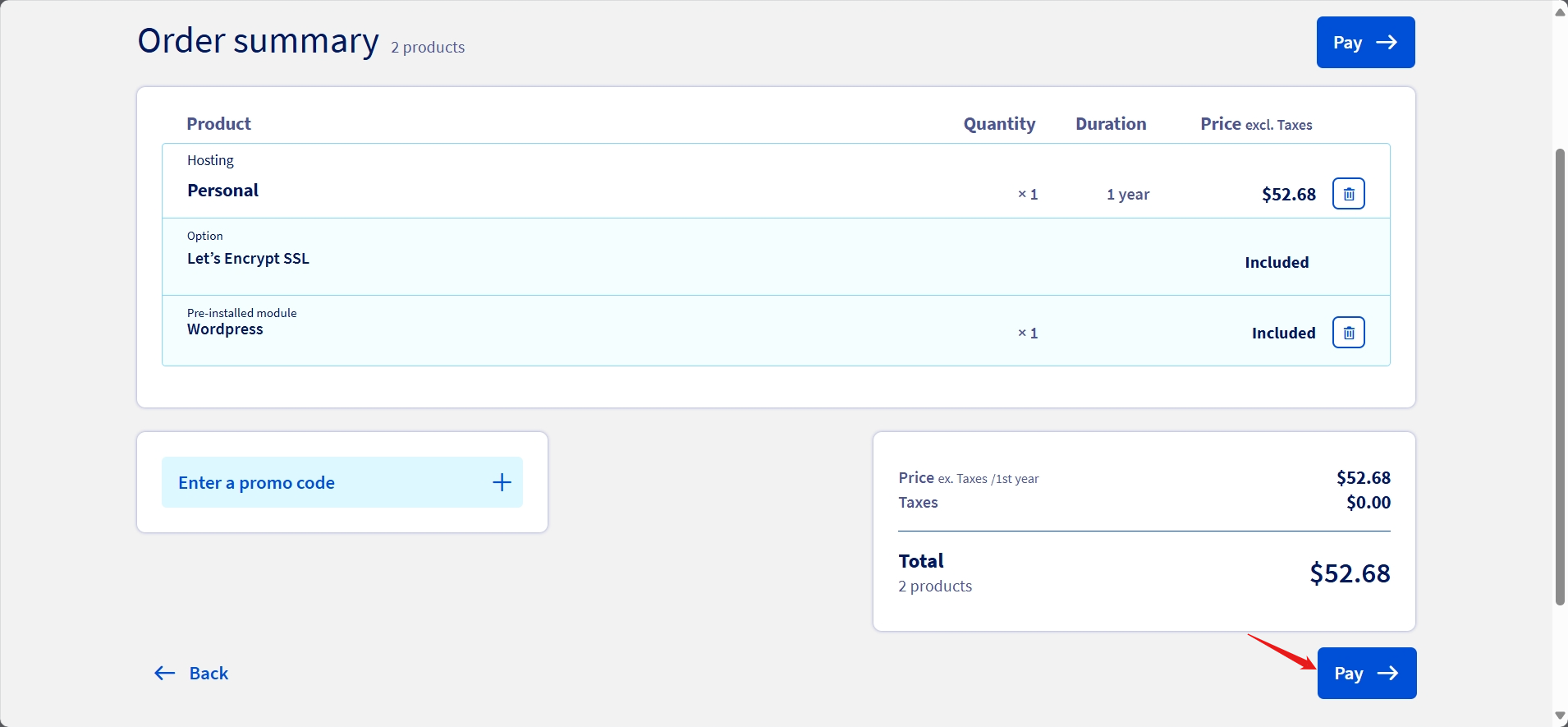Click the $52.68 price in Personal row
This screenshot has width=1568, height=727.
click(x=1288, y=195)
